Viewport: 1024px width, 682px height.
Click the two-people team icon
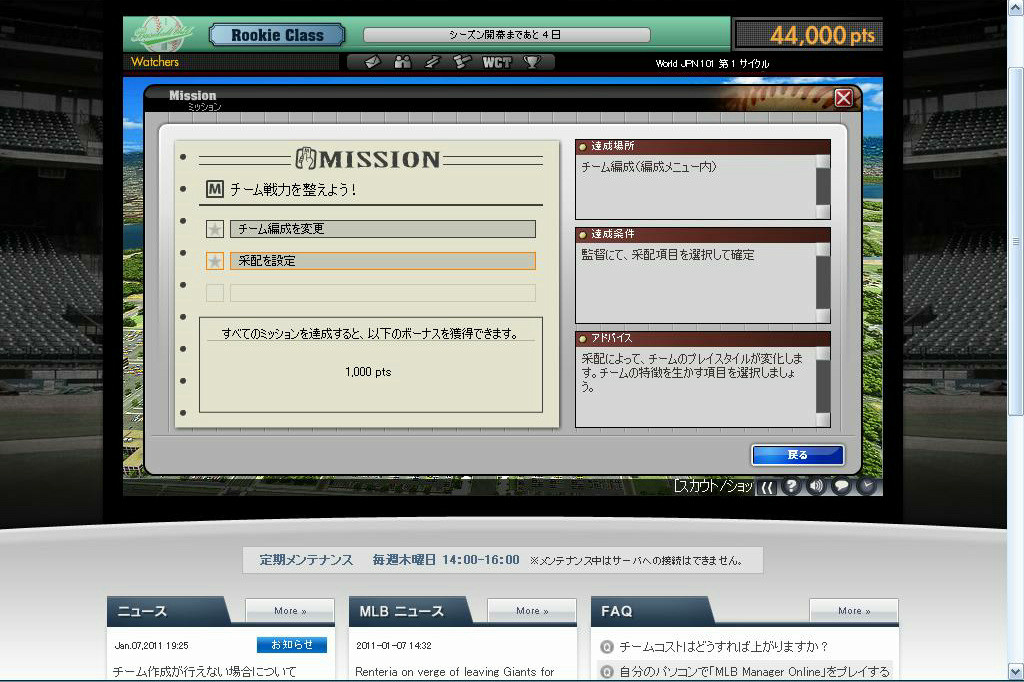(x=403, y=62)
